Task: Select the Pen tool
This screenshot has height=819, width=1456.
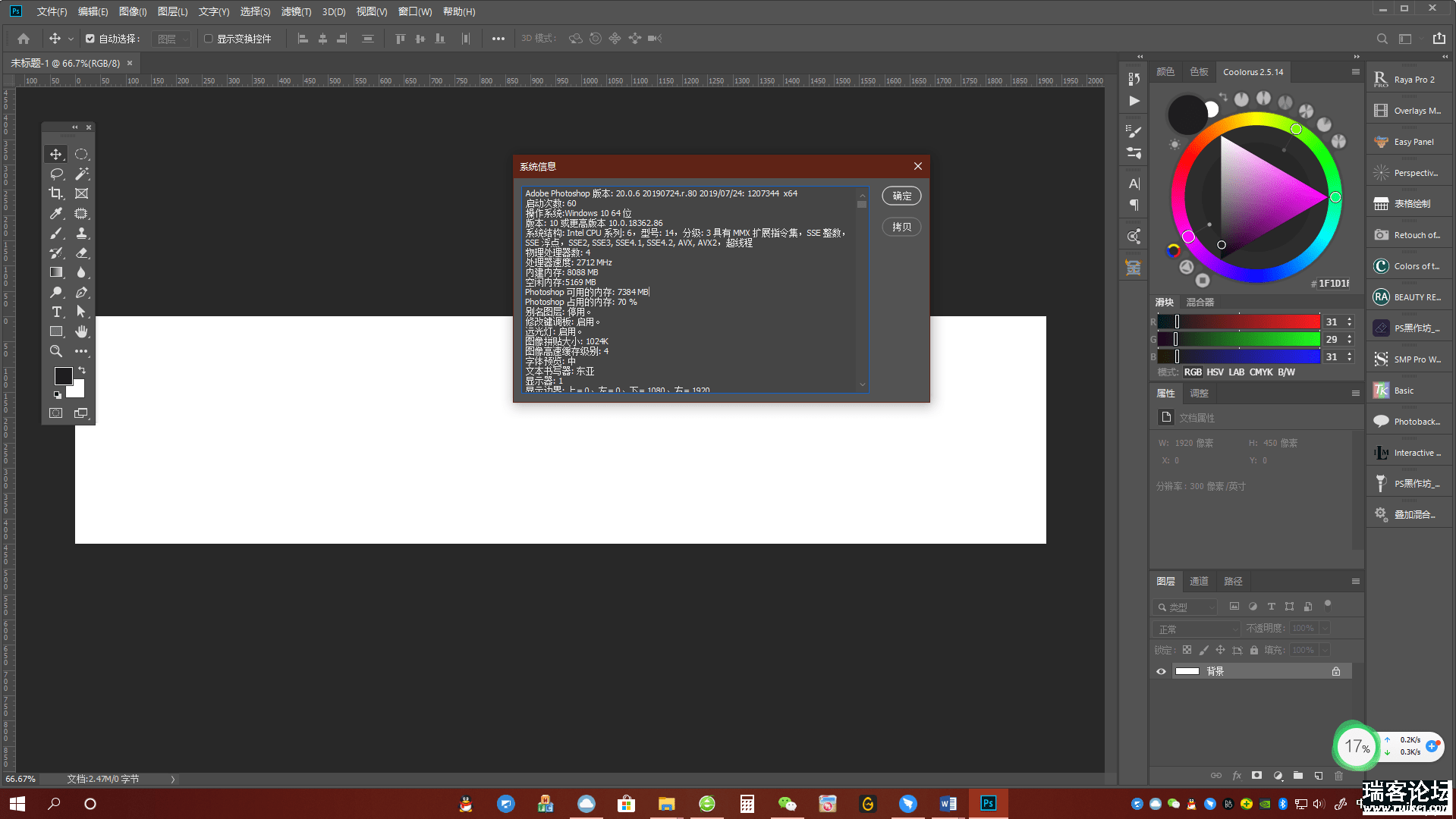Action: click(x=81, y=292)
